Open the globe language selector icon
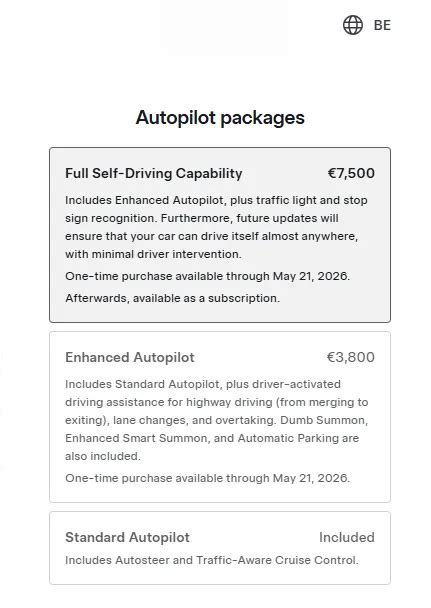Screen dimensions: 431x608 tap(353, 25)
